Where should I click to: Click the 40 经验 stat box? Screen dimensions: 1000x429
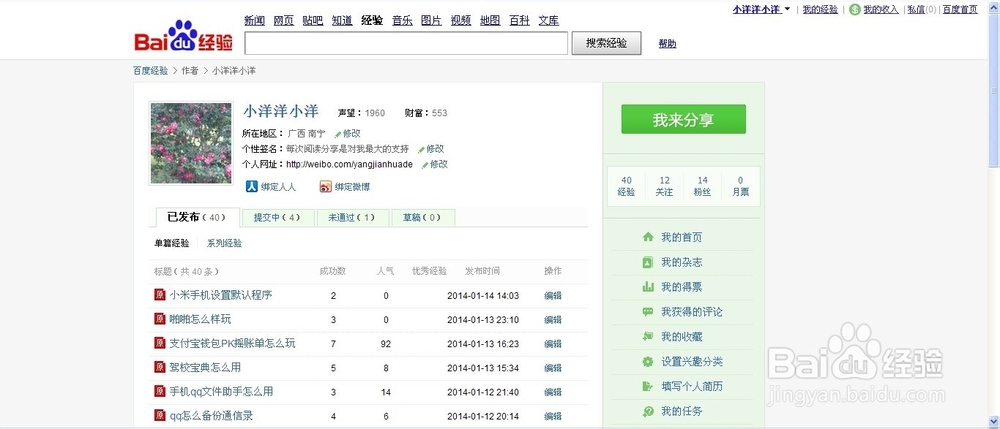626,186
